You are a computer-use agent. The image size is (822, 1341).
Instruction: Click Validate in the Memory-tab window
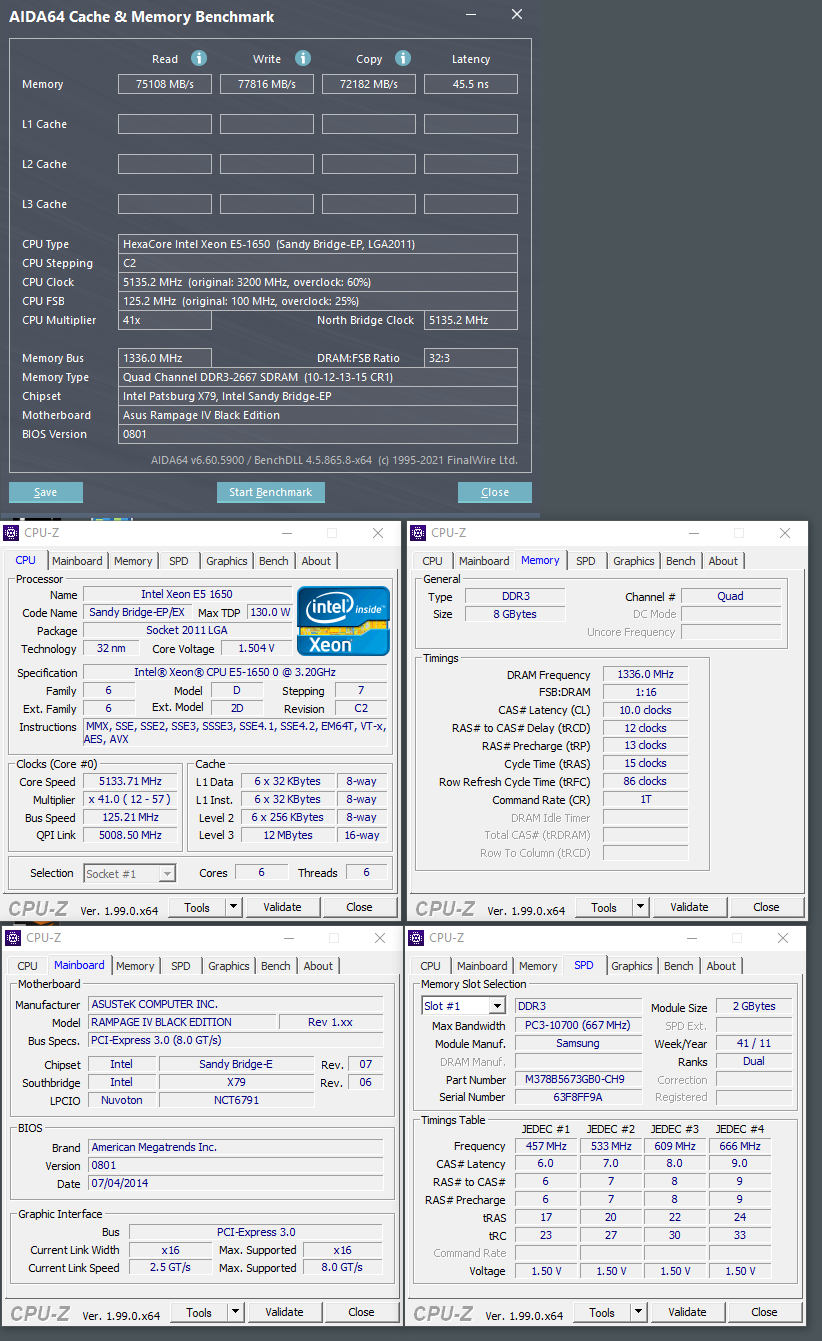(x=689, y=907)
